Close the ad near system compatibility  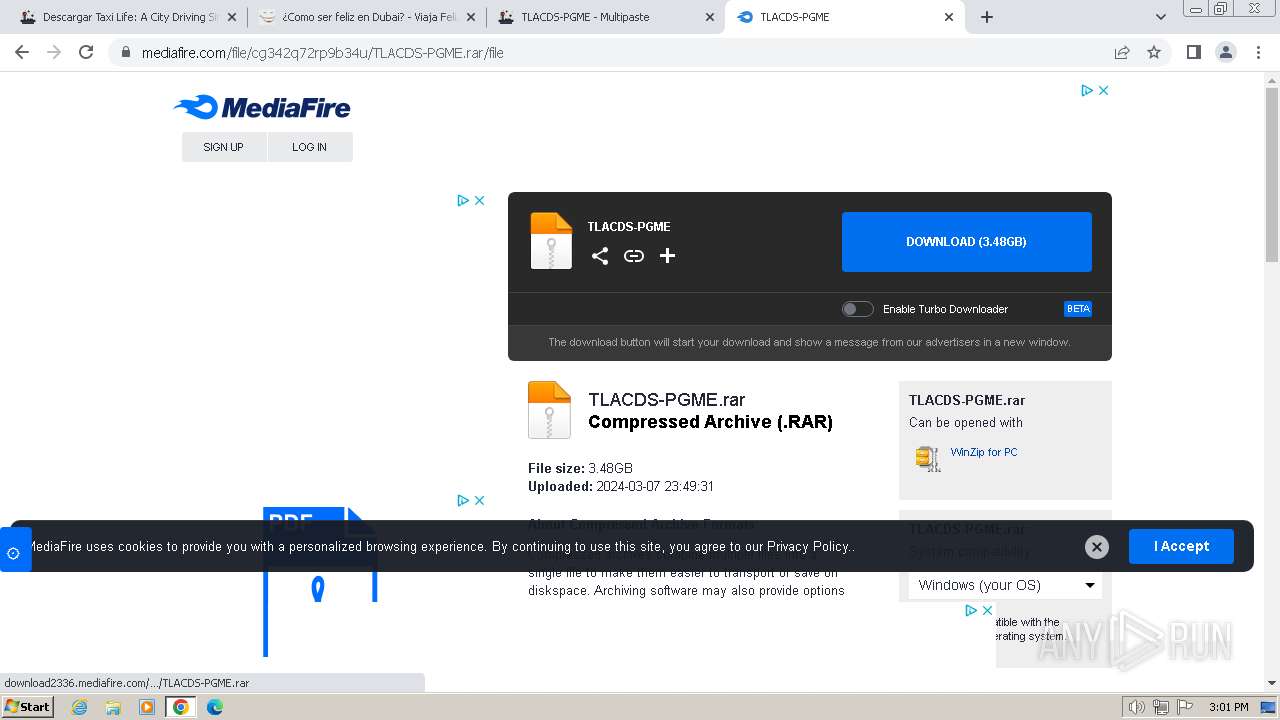987,610
